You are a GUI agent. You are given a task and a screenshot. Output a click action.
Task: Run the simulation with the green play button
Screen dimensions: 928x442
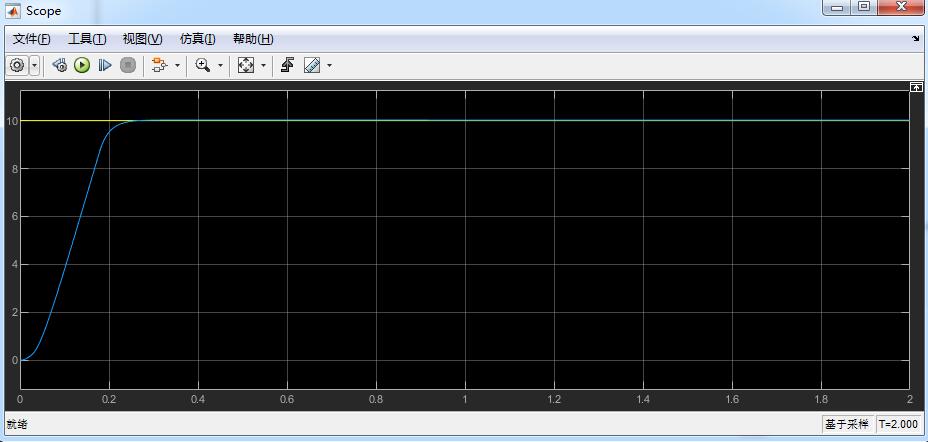(x=82, y=65)
